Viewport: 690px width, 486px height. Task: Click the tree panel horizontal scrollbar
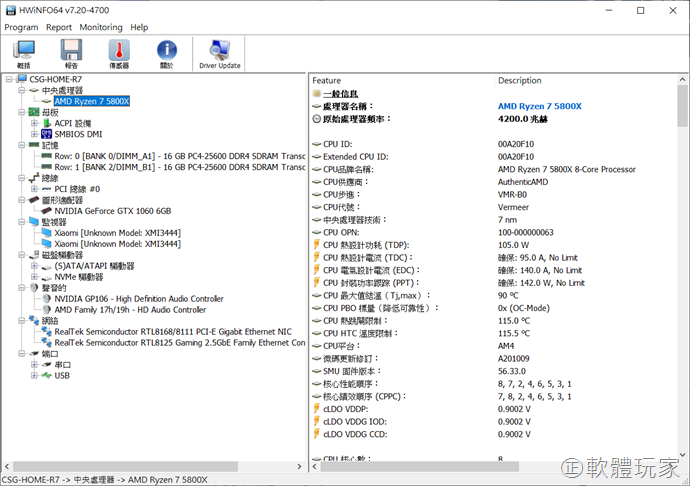click(x=150, y=465)
